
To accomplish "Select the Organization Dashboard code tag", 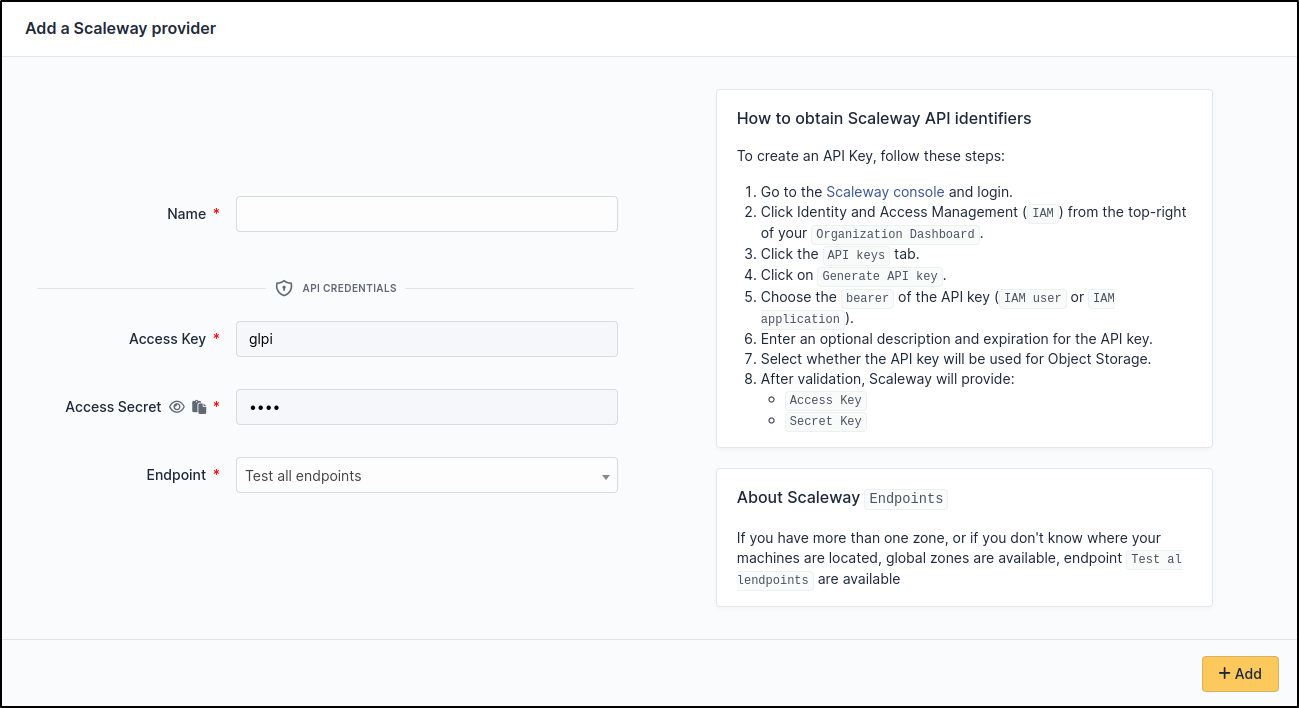I will (895, 234).
